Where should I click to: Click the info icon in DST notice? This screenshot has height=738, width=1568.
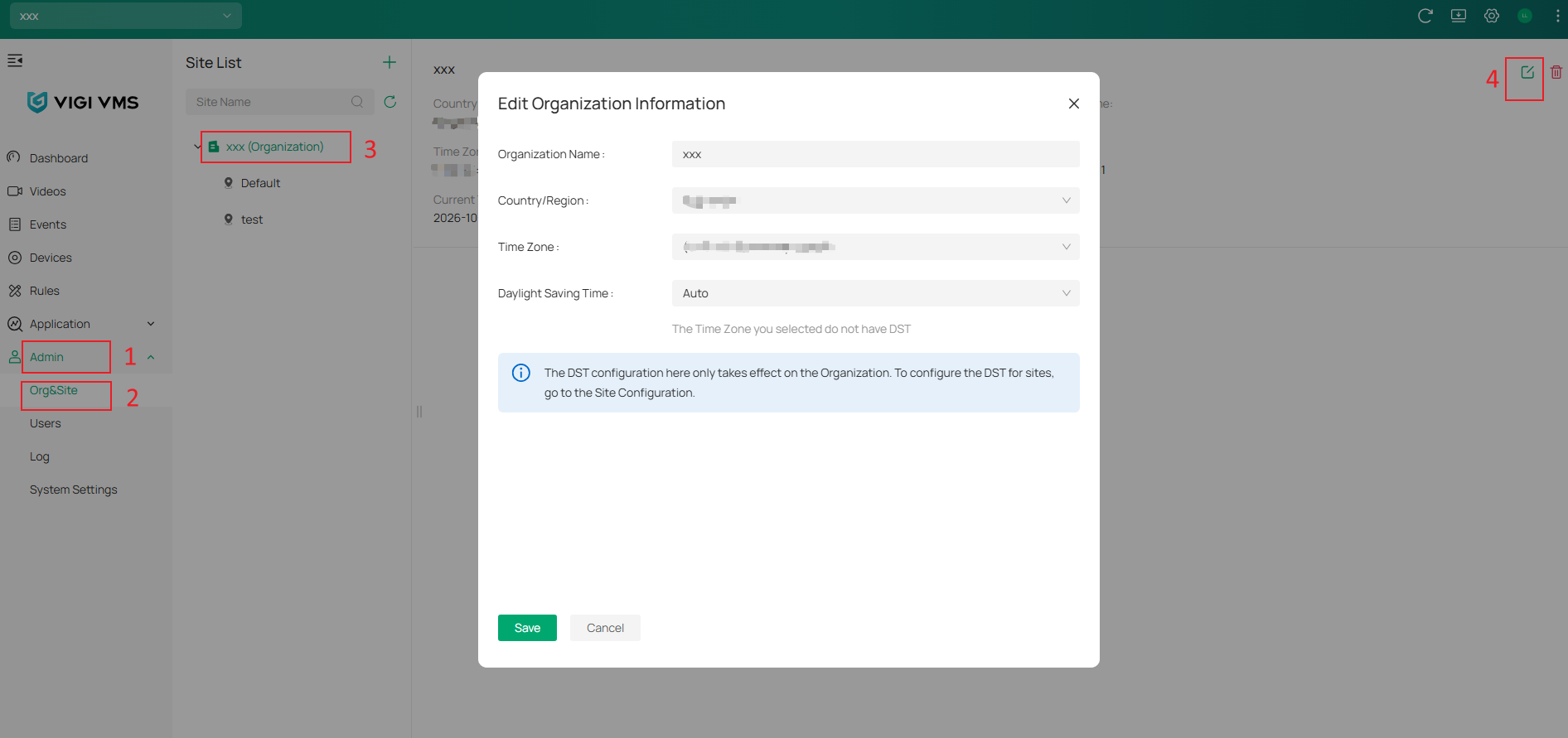(521, 373)
